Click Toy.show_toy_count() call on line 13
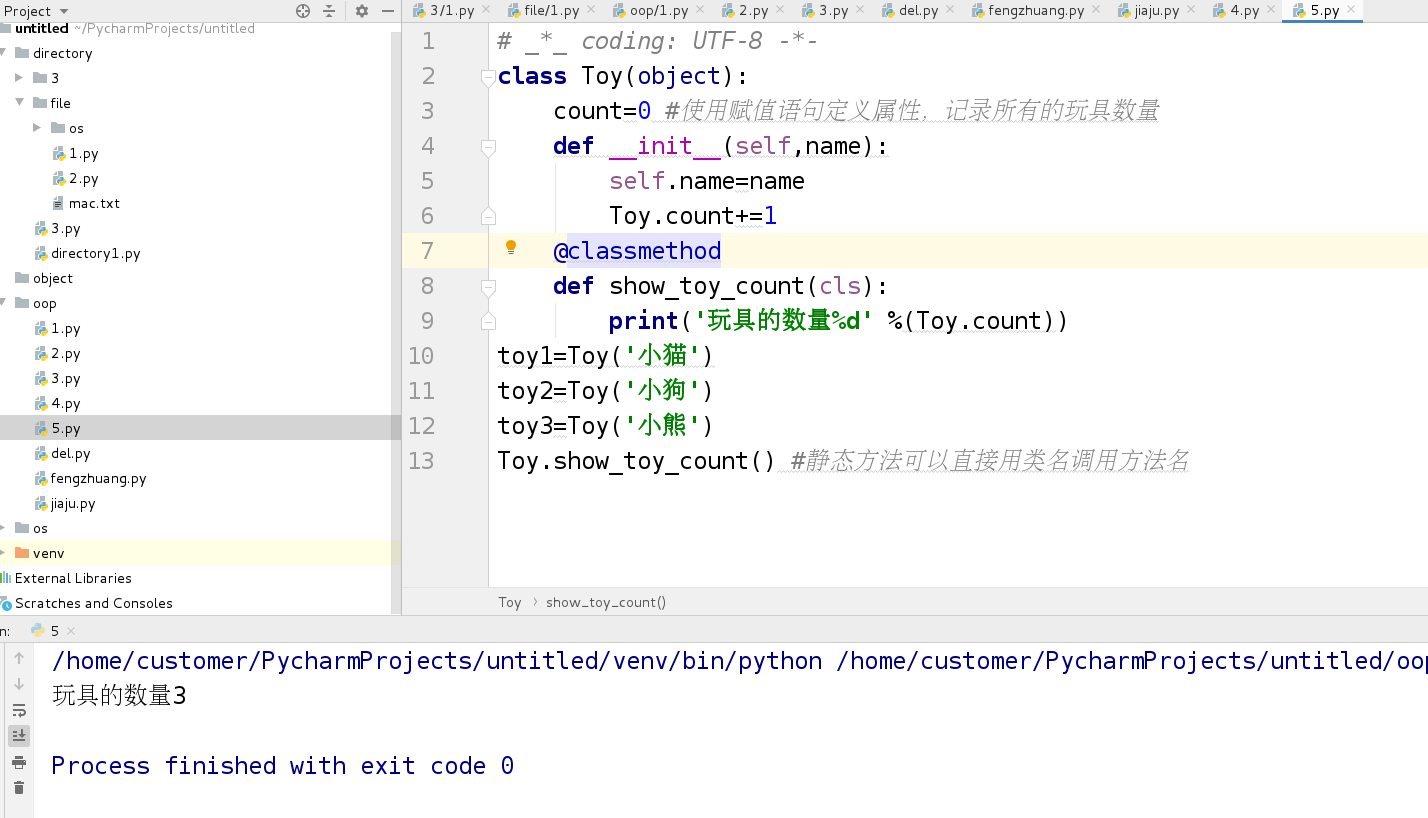Viewport: 1428px width, 818px height. point(636,461)
